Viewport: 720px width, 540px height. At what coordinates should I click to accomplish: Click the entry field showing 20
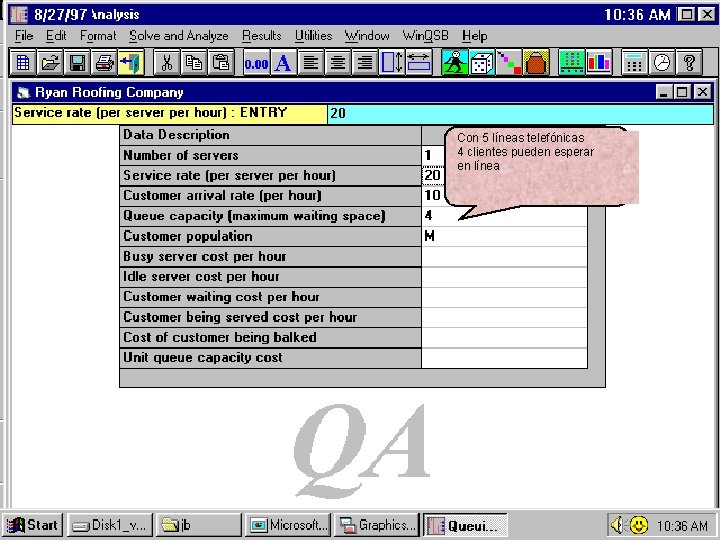(x=521, y=114)
